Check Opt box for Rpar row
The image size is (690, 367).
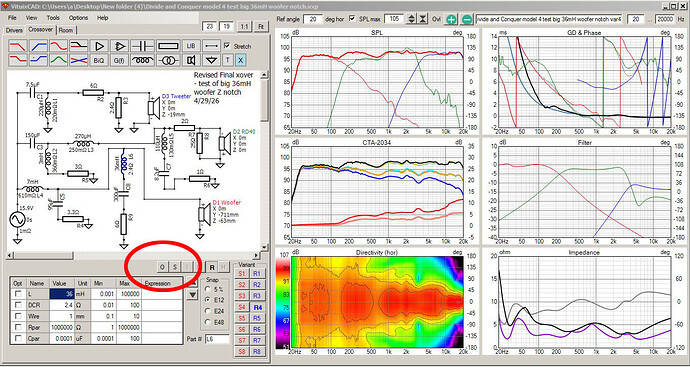18,327
